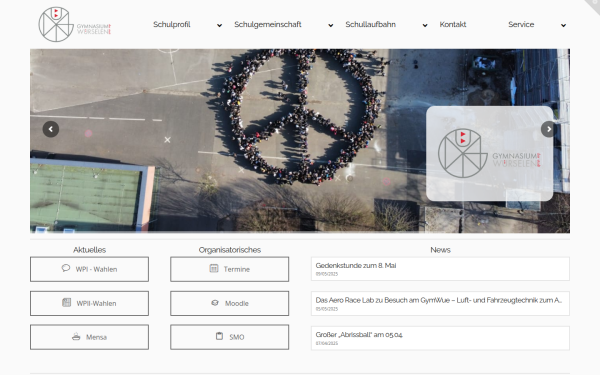
Task: Open the SMO button
Action: 230,337
